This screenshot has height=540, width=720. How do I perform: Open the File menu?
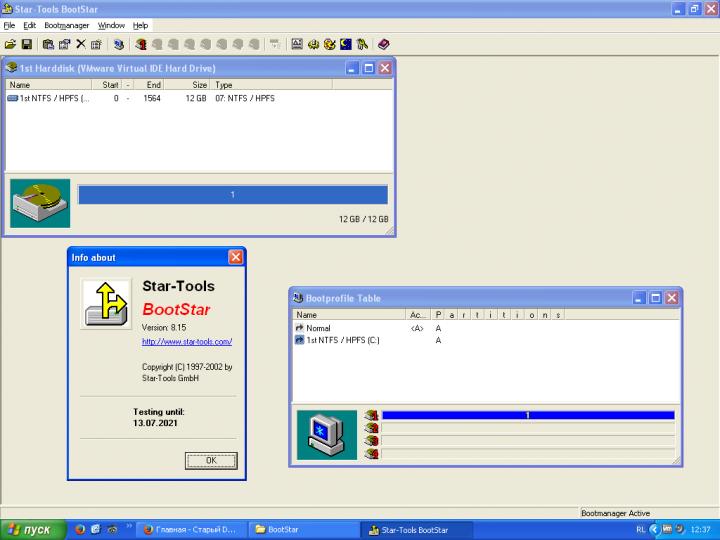click(10, 24)
